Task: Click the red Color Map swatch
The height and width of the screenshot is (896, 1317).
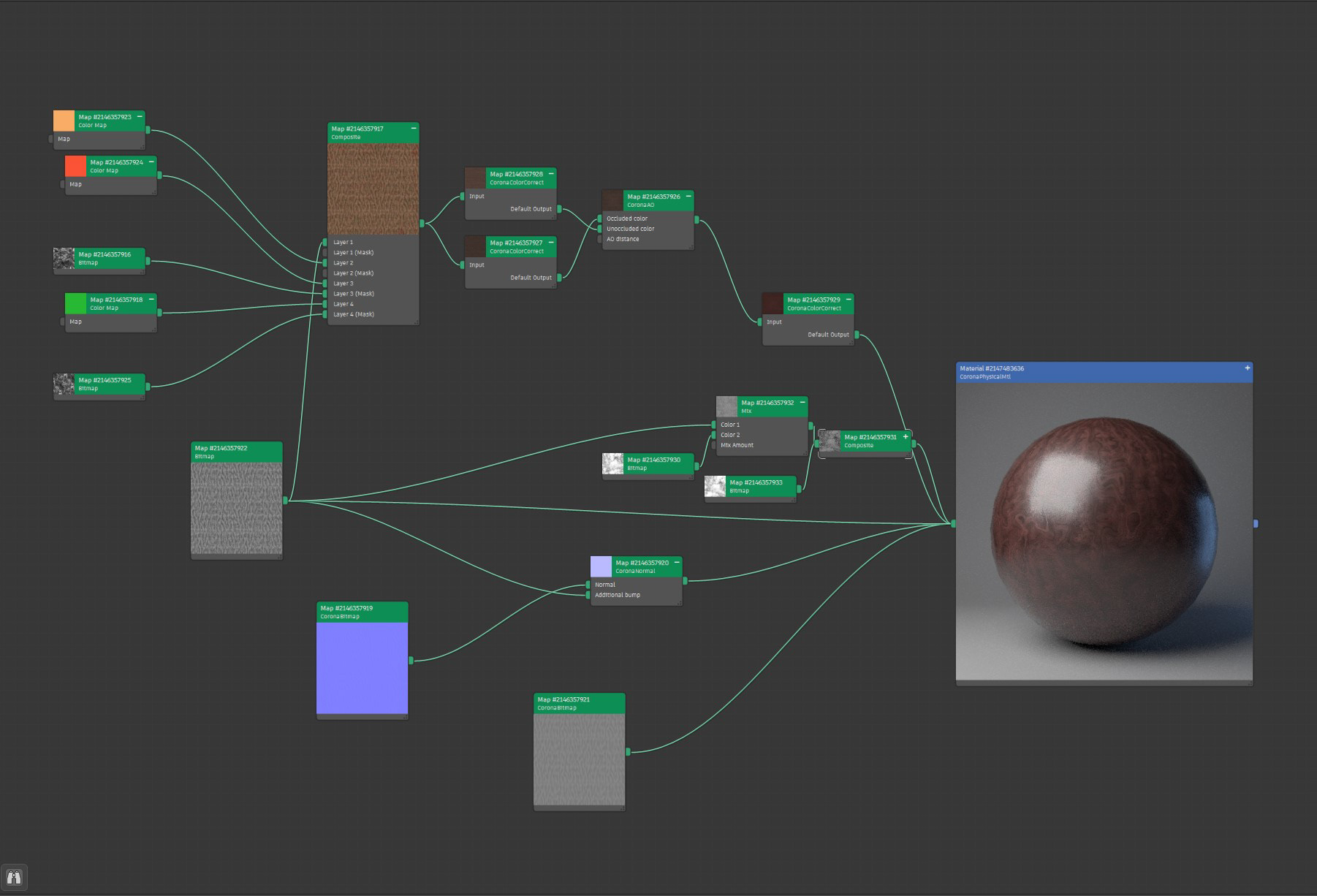Action: point(75,166)
